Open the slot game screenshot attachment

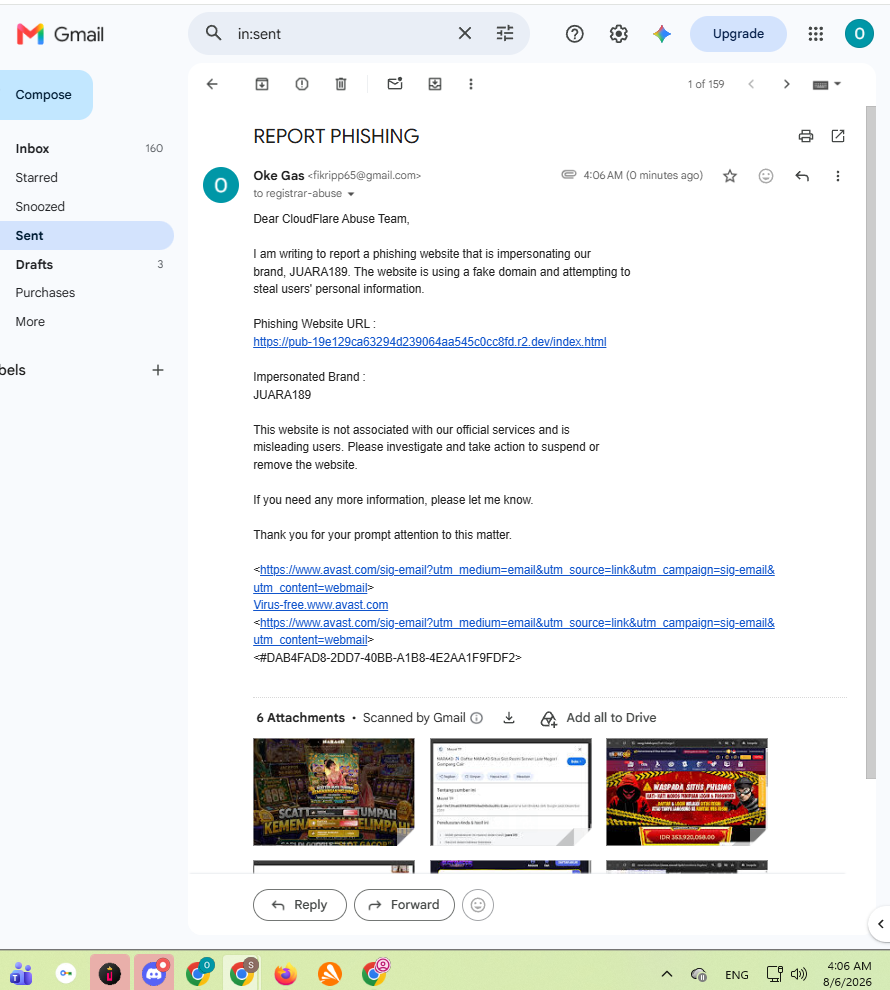[x=334, y=792]
